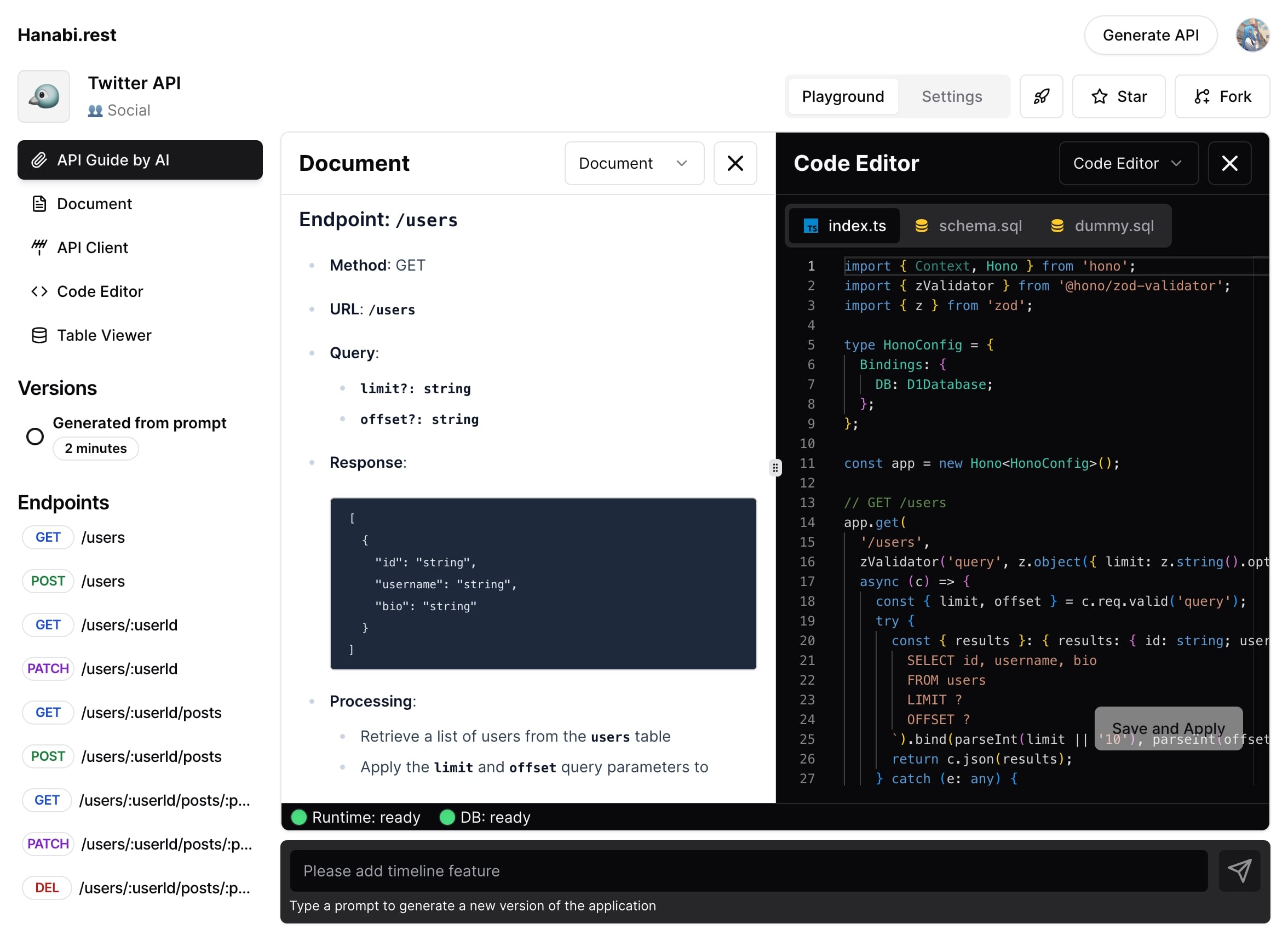Click the Hanabi.rest home logo
The image size is (1288, 941).
(x=67, y=35)
